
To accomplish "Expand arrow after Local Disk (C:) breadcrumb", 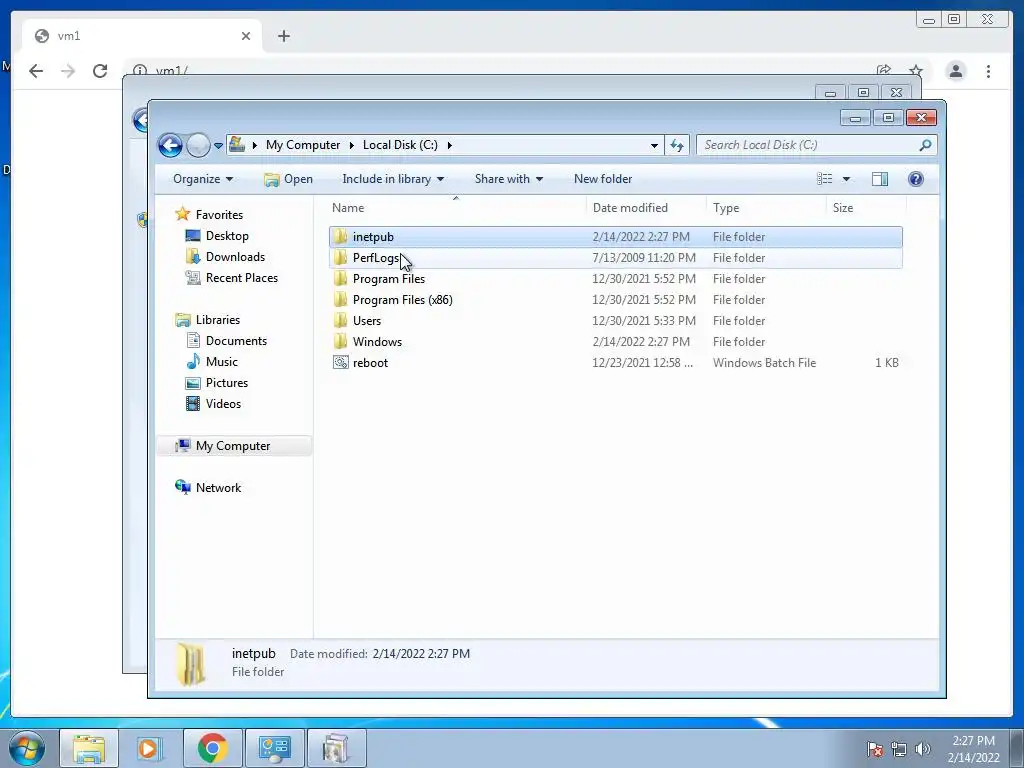I will (449, 145).
